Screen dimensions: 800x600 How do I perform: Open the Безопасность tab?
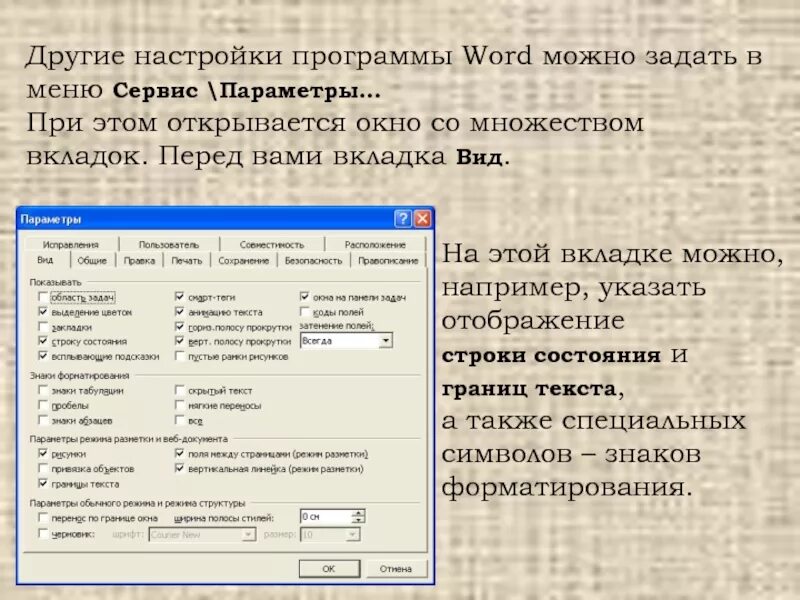point(313,261)
